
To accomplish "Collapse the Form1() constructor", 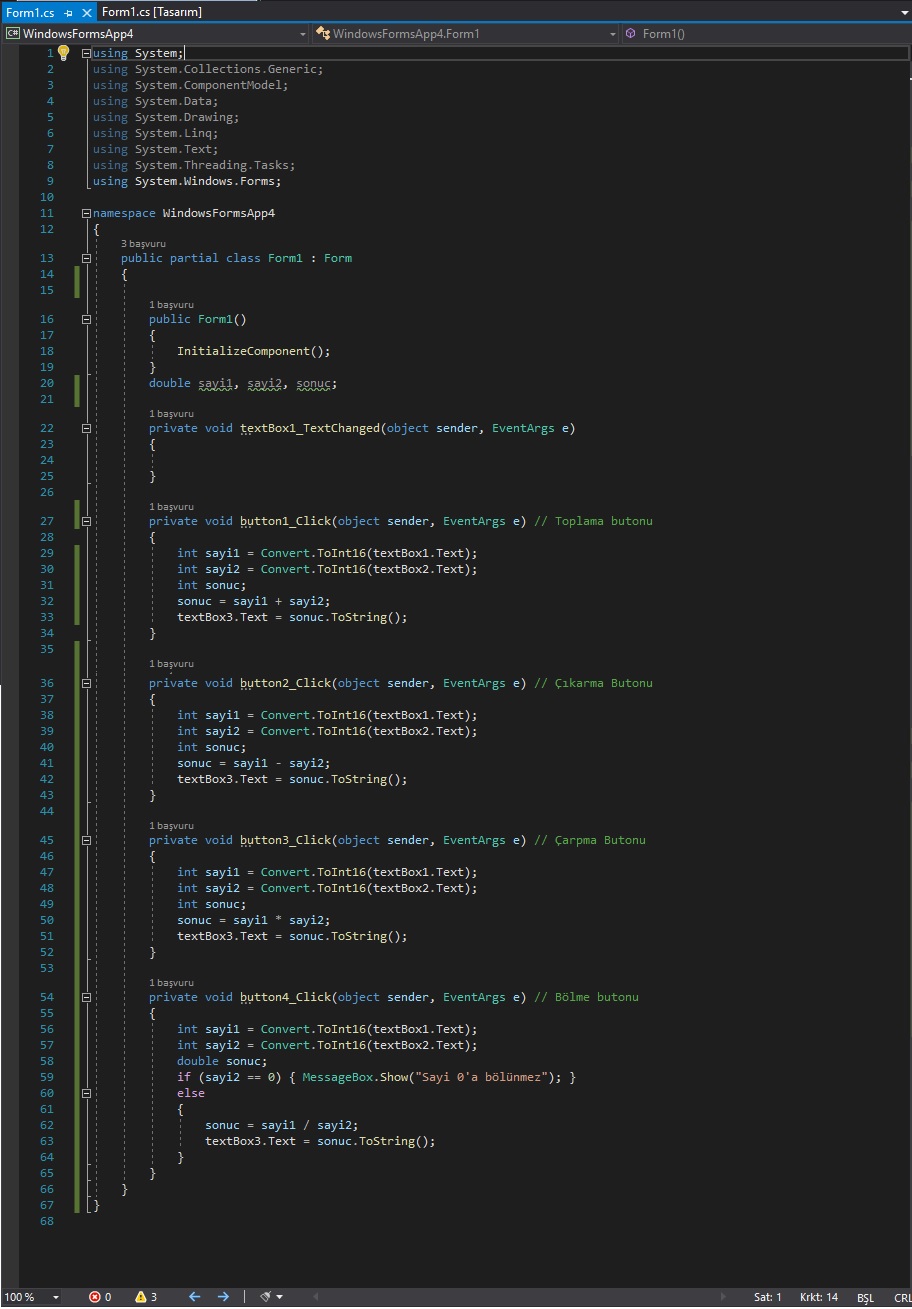I will 86,319.
